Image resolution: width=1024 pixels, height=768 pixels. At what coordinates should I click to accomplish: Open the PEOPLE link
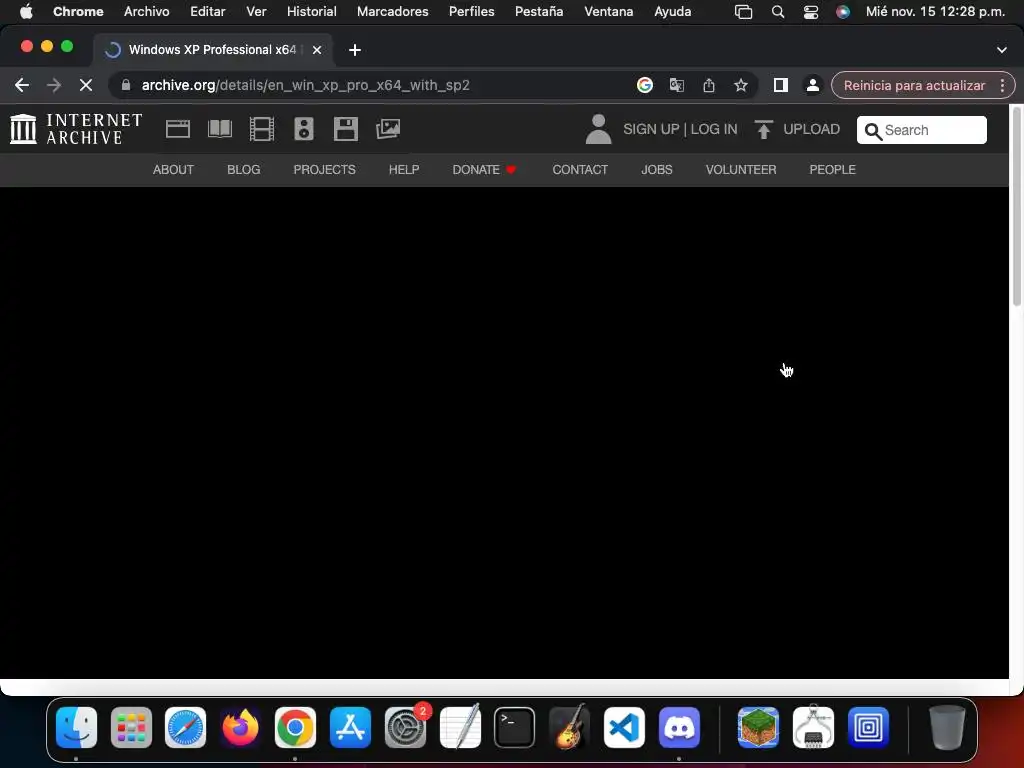[x=833, y=170]
